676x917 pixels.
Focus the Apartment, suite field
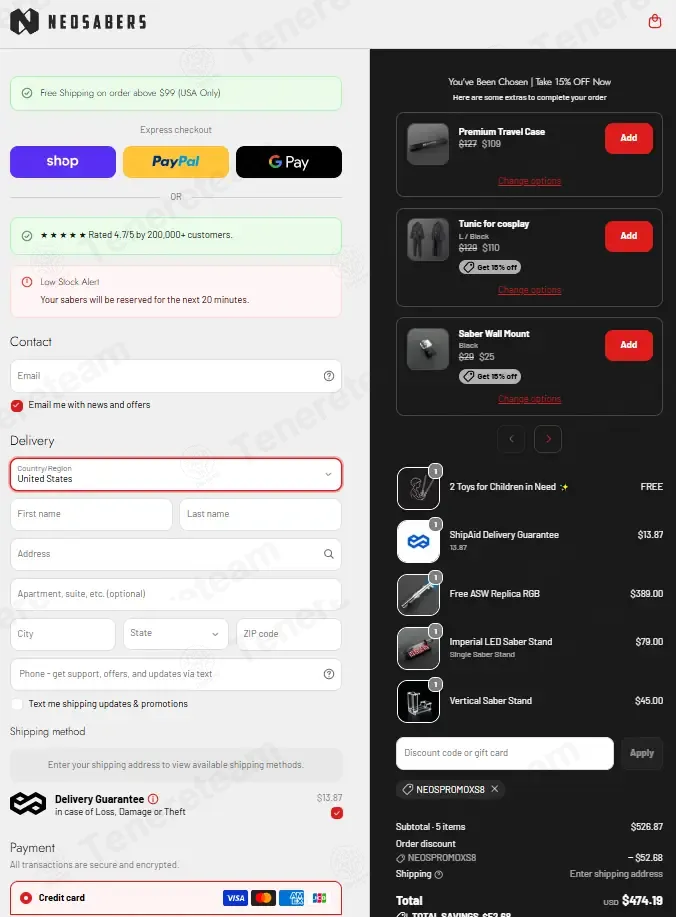(x=176, y=594)
